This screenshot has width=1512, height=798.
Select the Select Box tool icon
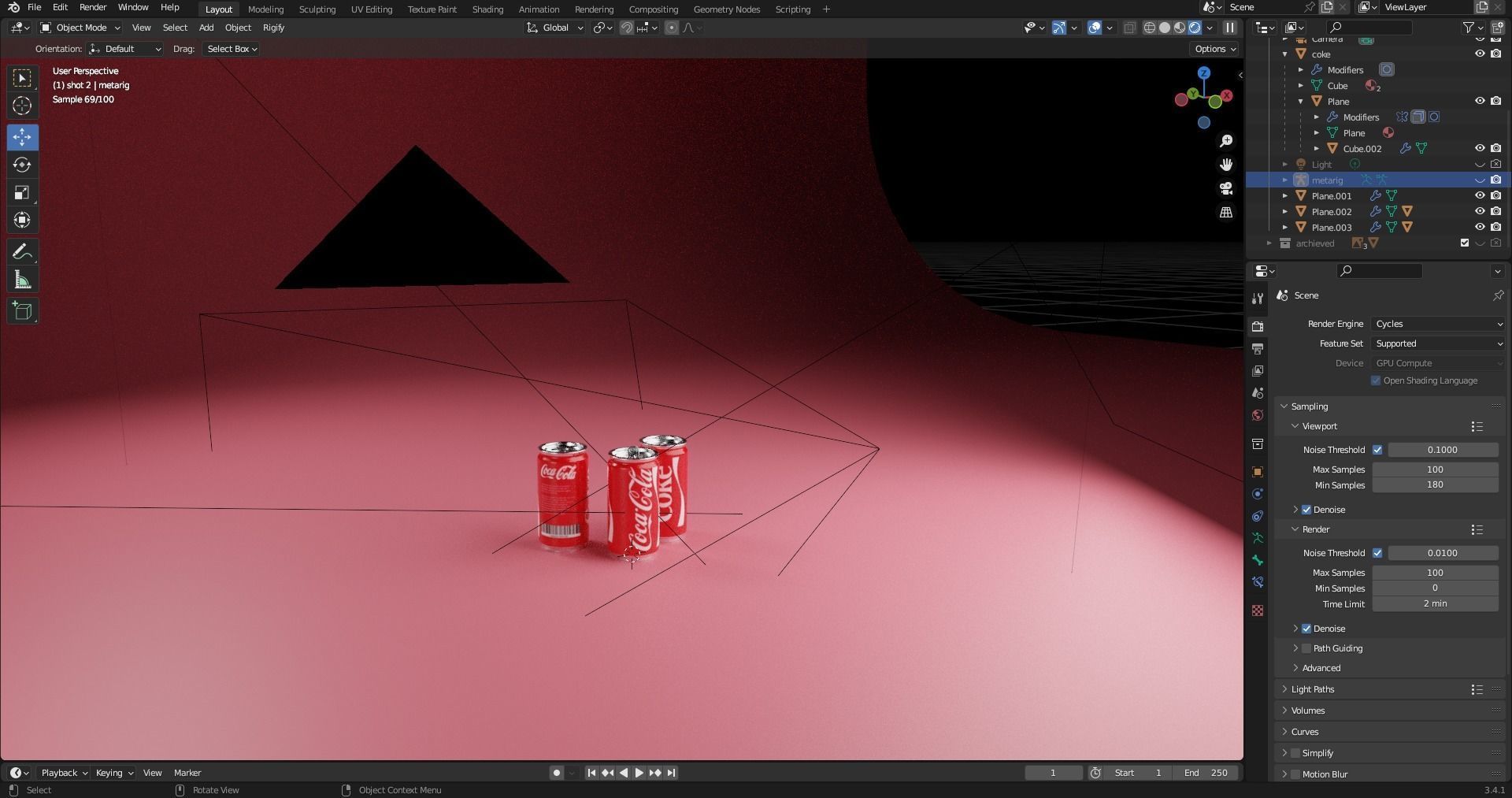(x=22, y=78)
